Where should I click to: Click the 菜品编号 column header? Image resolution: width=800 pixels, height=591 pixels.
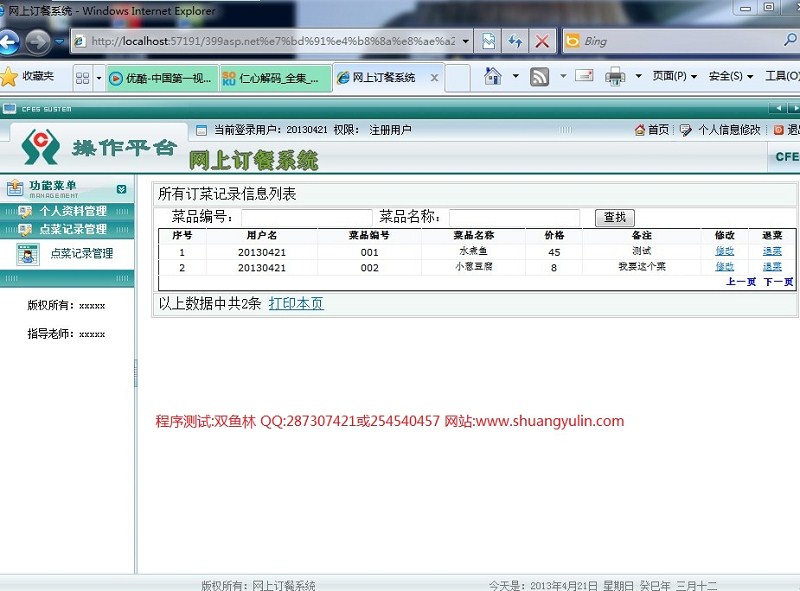click(369, 235)
